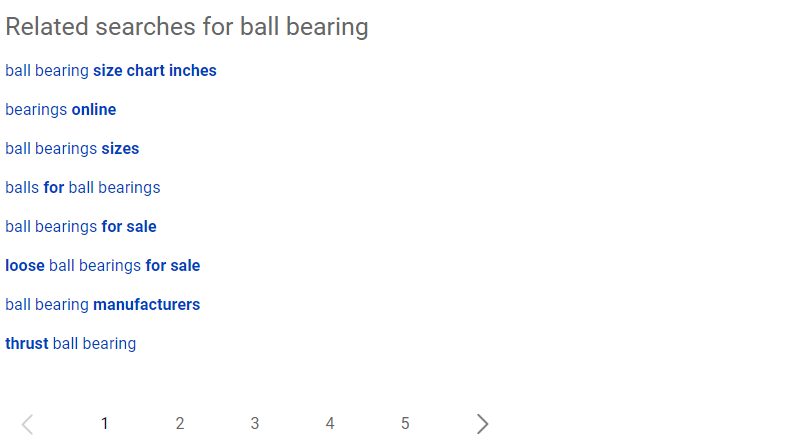Click the bold word 'manufacturers'
The image size is (787, 441).
coord(146,305)
